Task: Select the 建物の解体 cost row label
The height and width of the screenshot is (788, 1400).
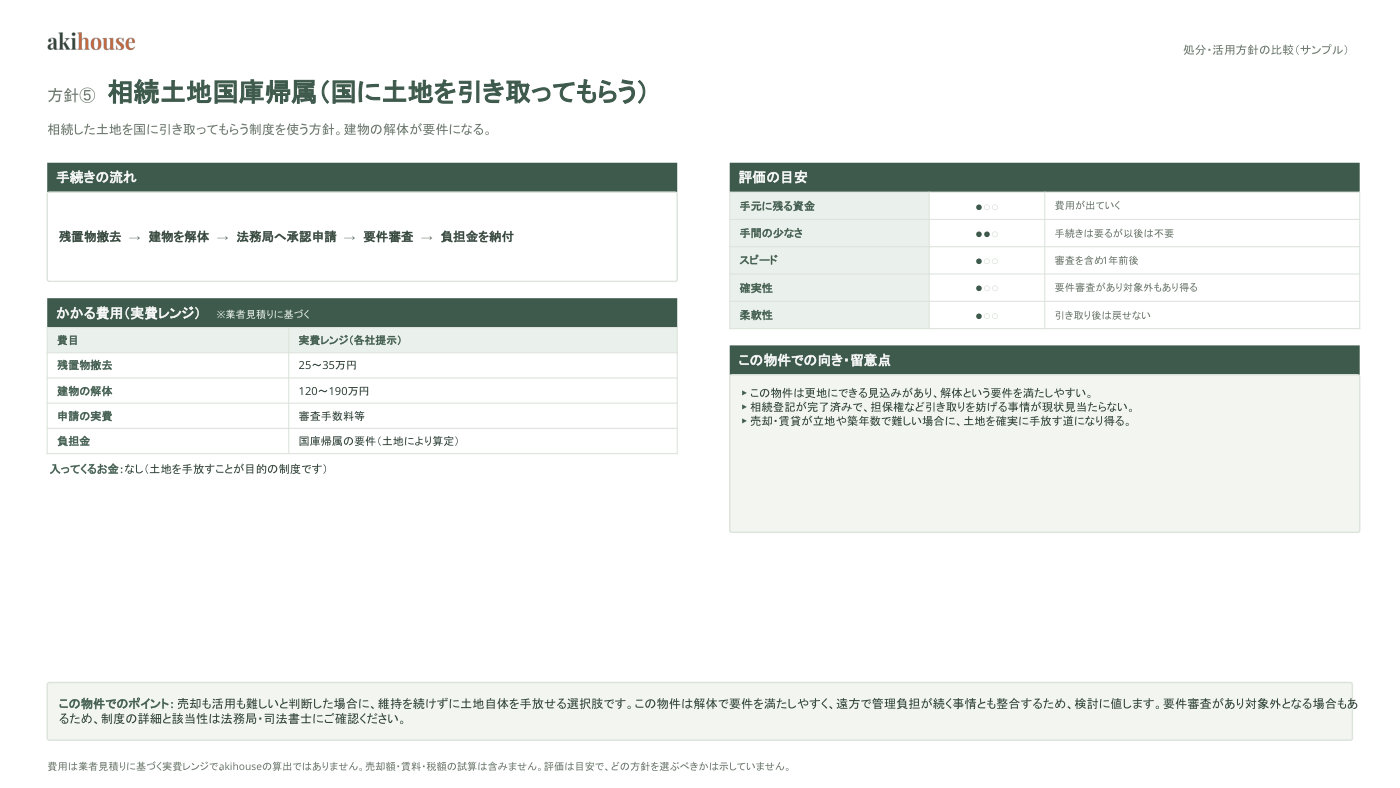Action: click(168, 391)
